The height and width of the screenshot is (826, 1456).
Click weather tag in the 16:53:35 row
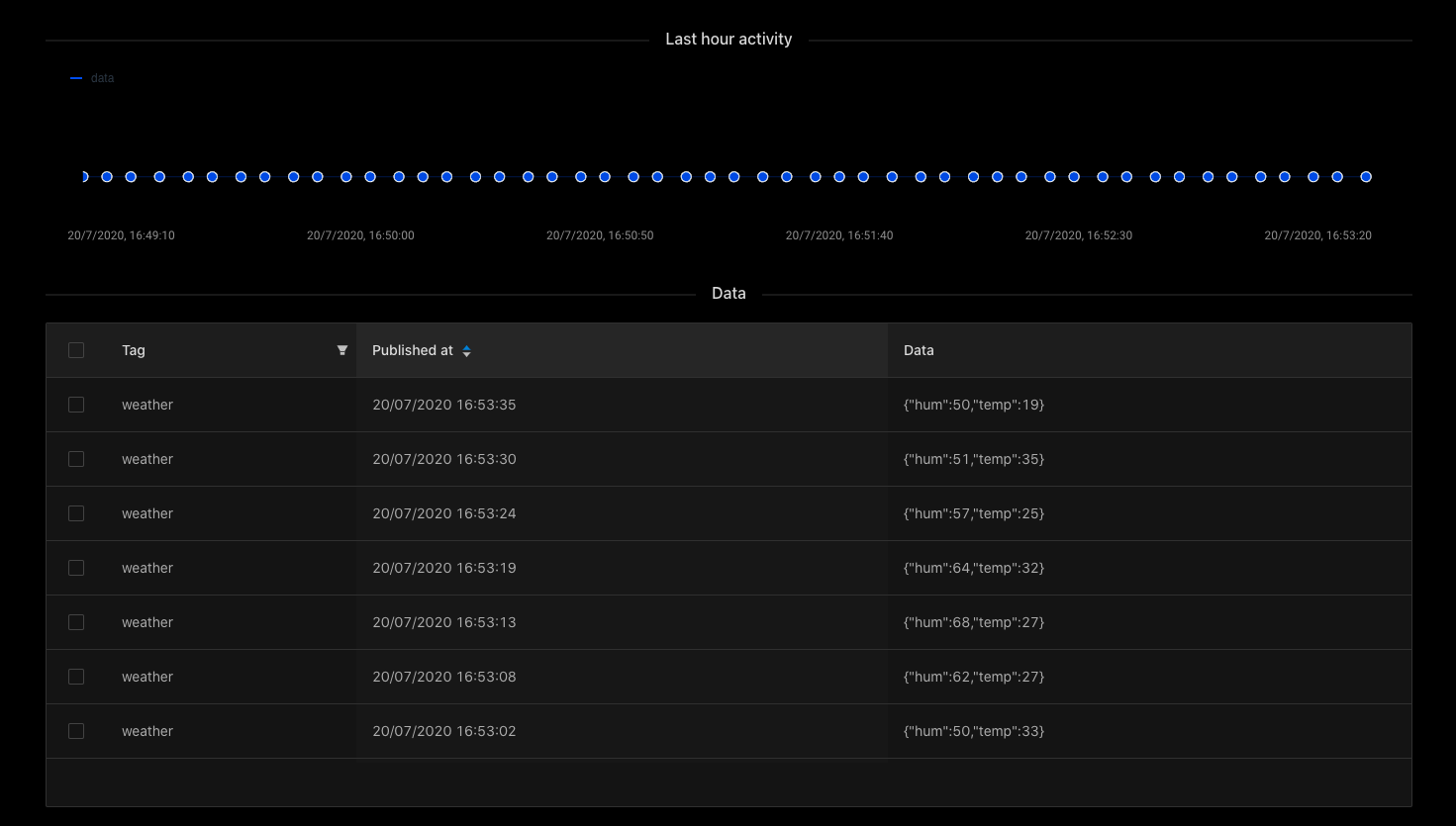coord(147,405)
